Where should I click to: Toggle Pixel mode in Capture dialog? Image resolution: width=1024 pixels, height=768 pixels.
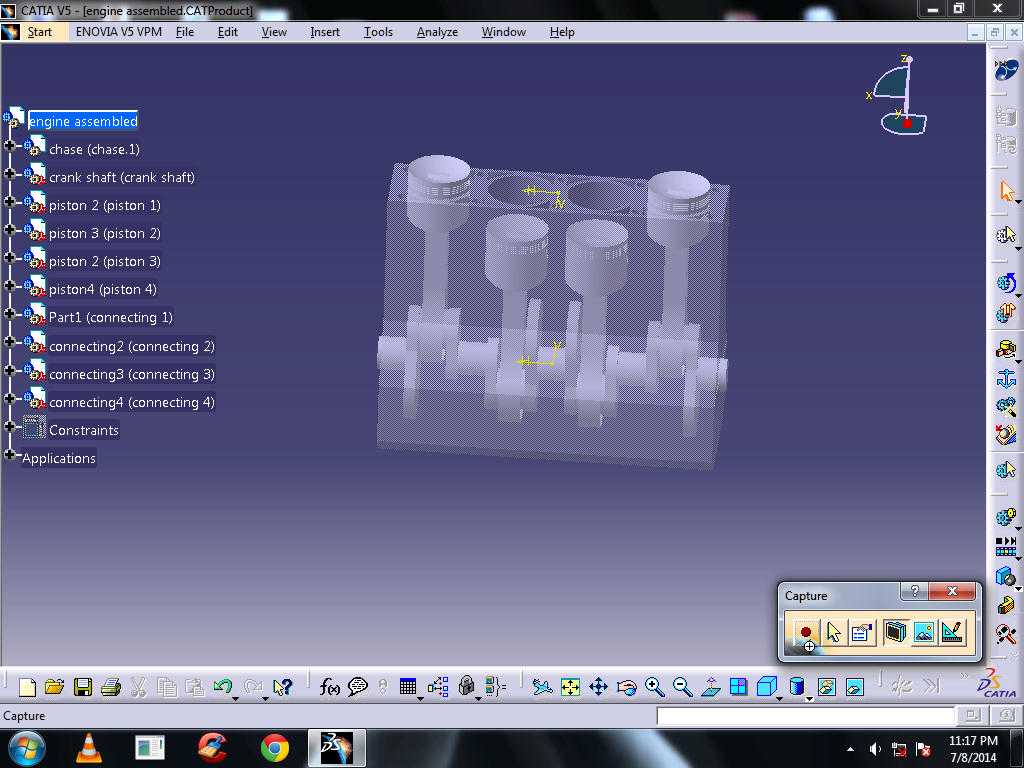pos(923,632)
